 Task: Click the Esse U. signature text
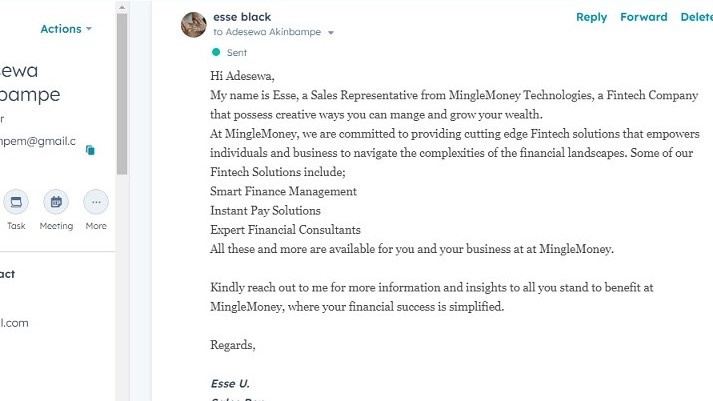click(230, 383)
